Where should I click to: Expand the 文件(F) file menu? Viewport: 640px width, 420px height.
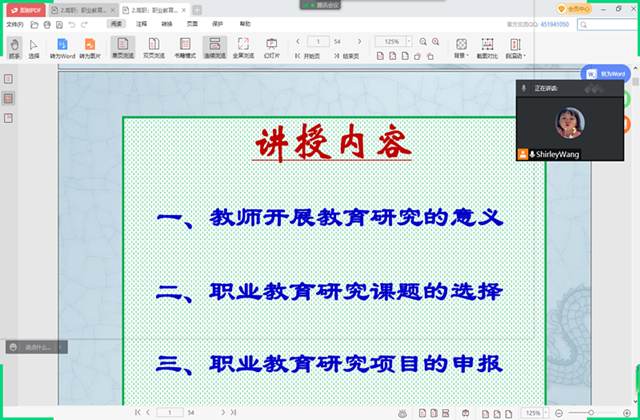click(x=14, y=23)
